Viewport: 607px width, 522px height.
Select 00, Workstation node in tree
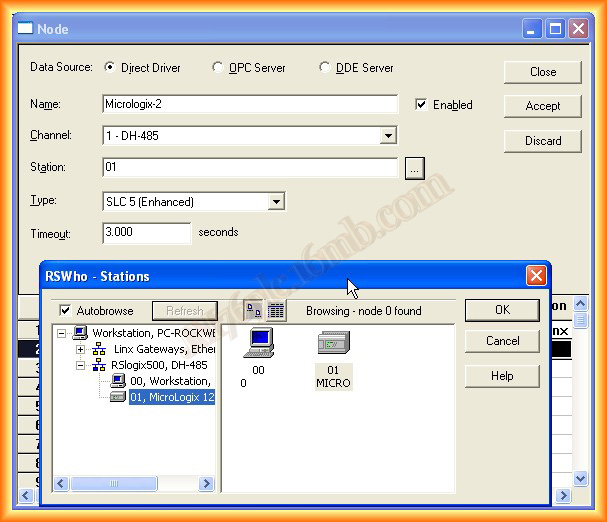[x=168, y=381]
